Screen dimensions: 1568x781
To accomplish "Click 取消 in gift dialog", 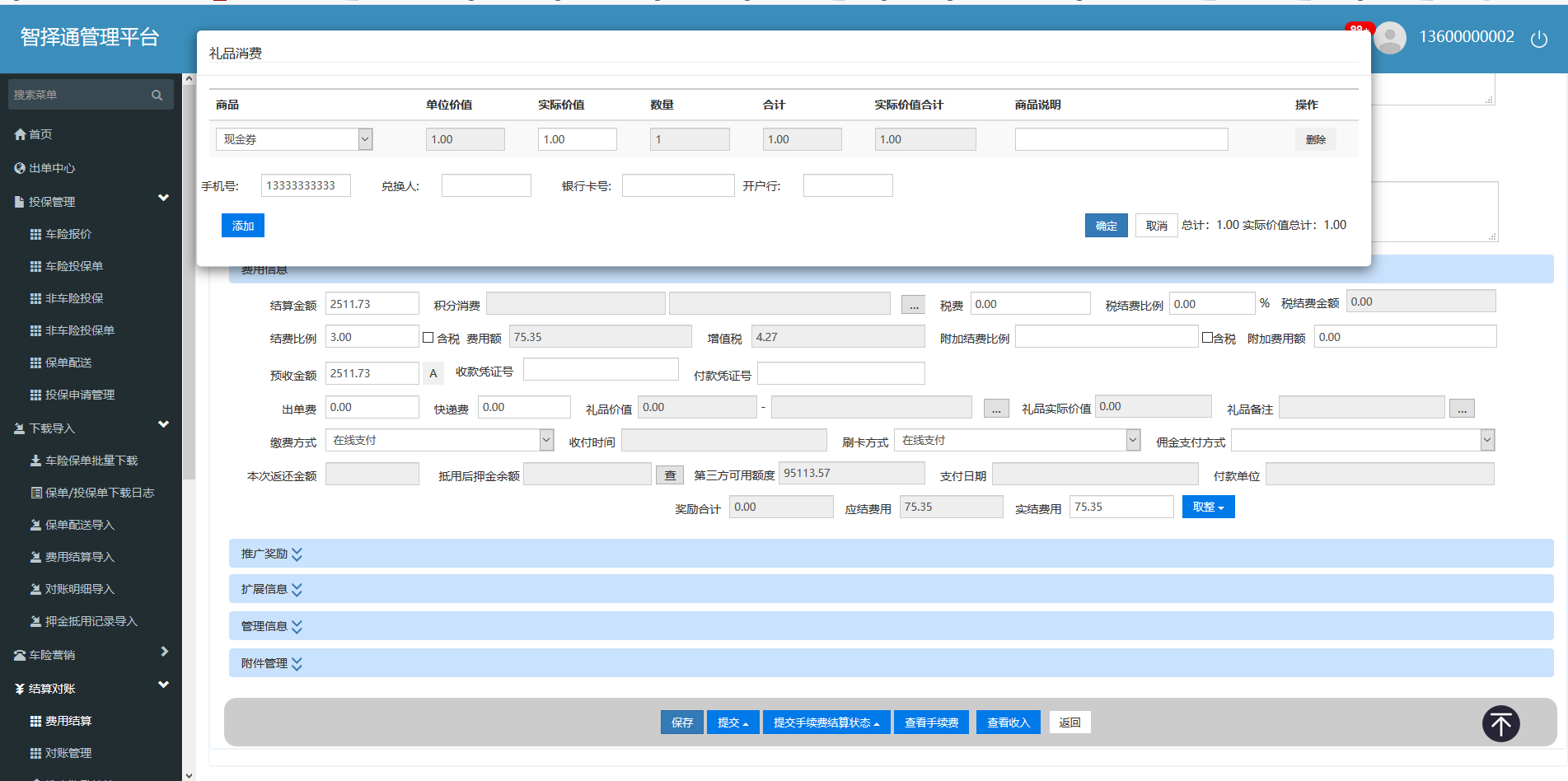I will click(1157, 226).
